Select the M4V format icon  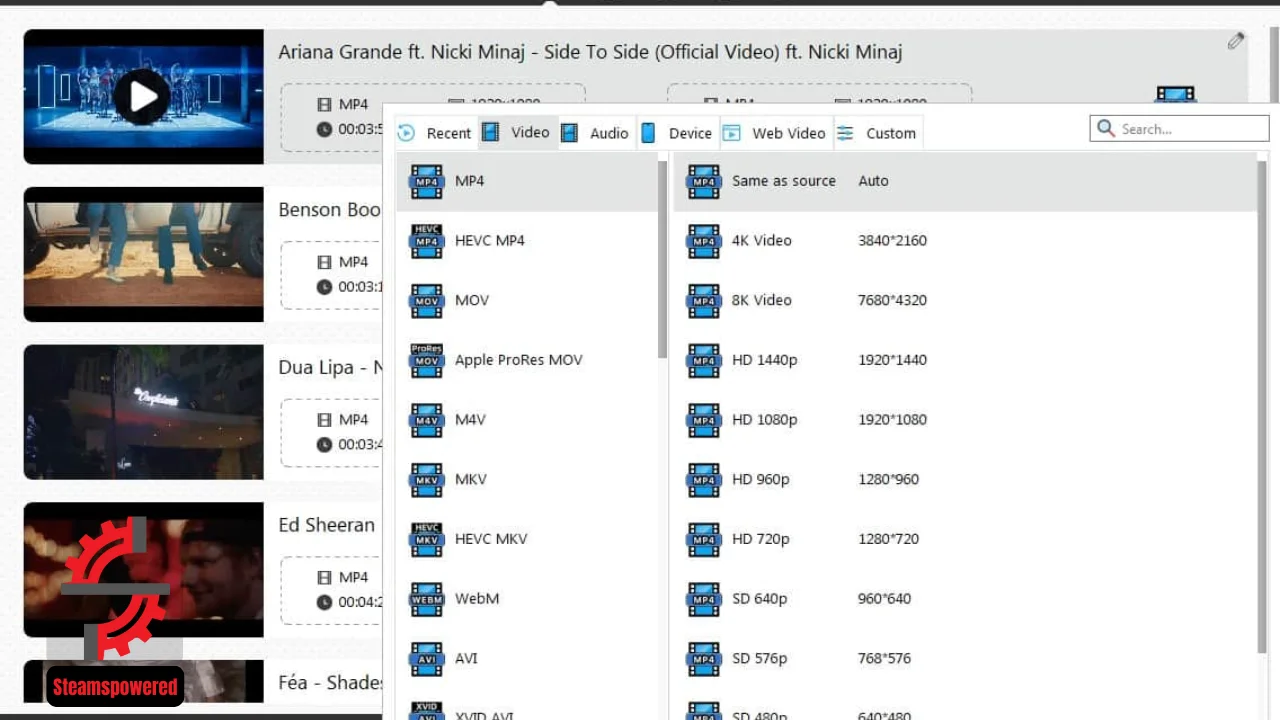(427, 420)
